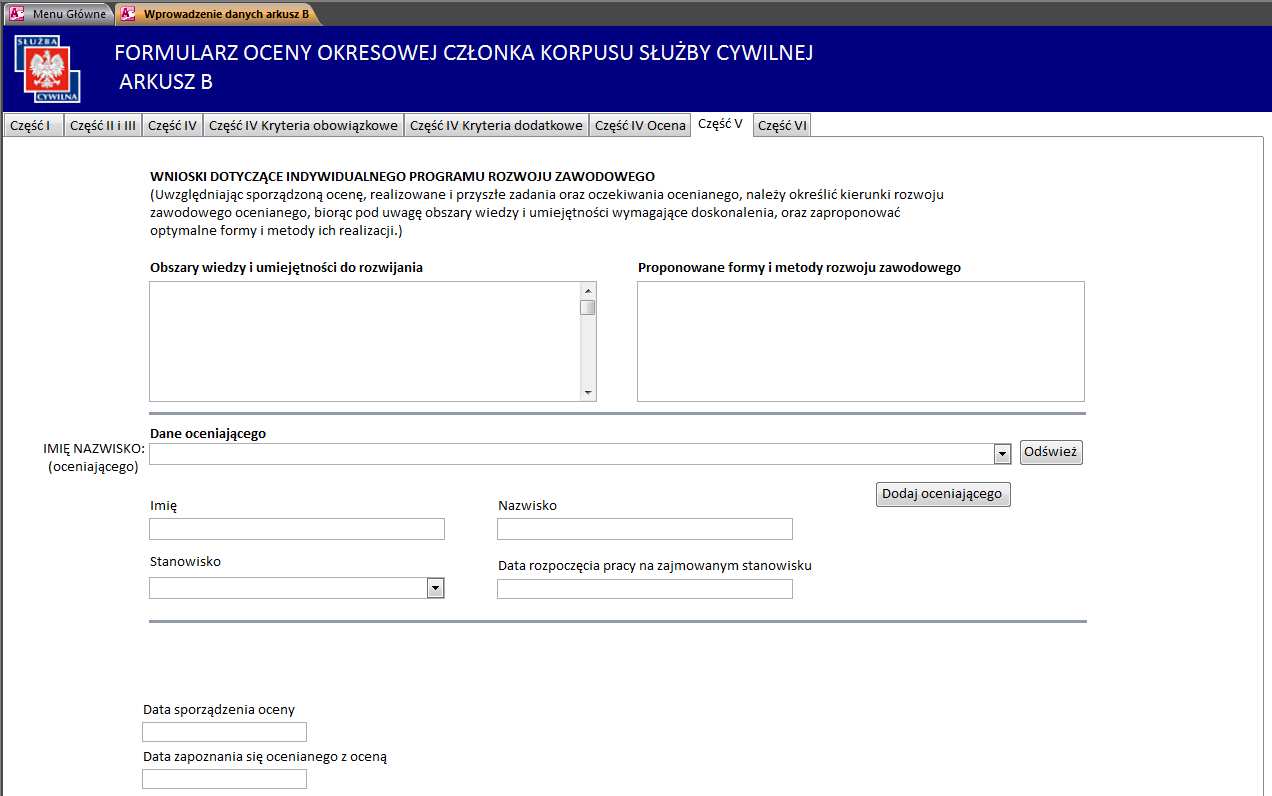Open the Część IV tab
Screen dimensions: 1272x796
point(173,126)
